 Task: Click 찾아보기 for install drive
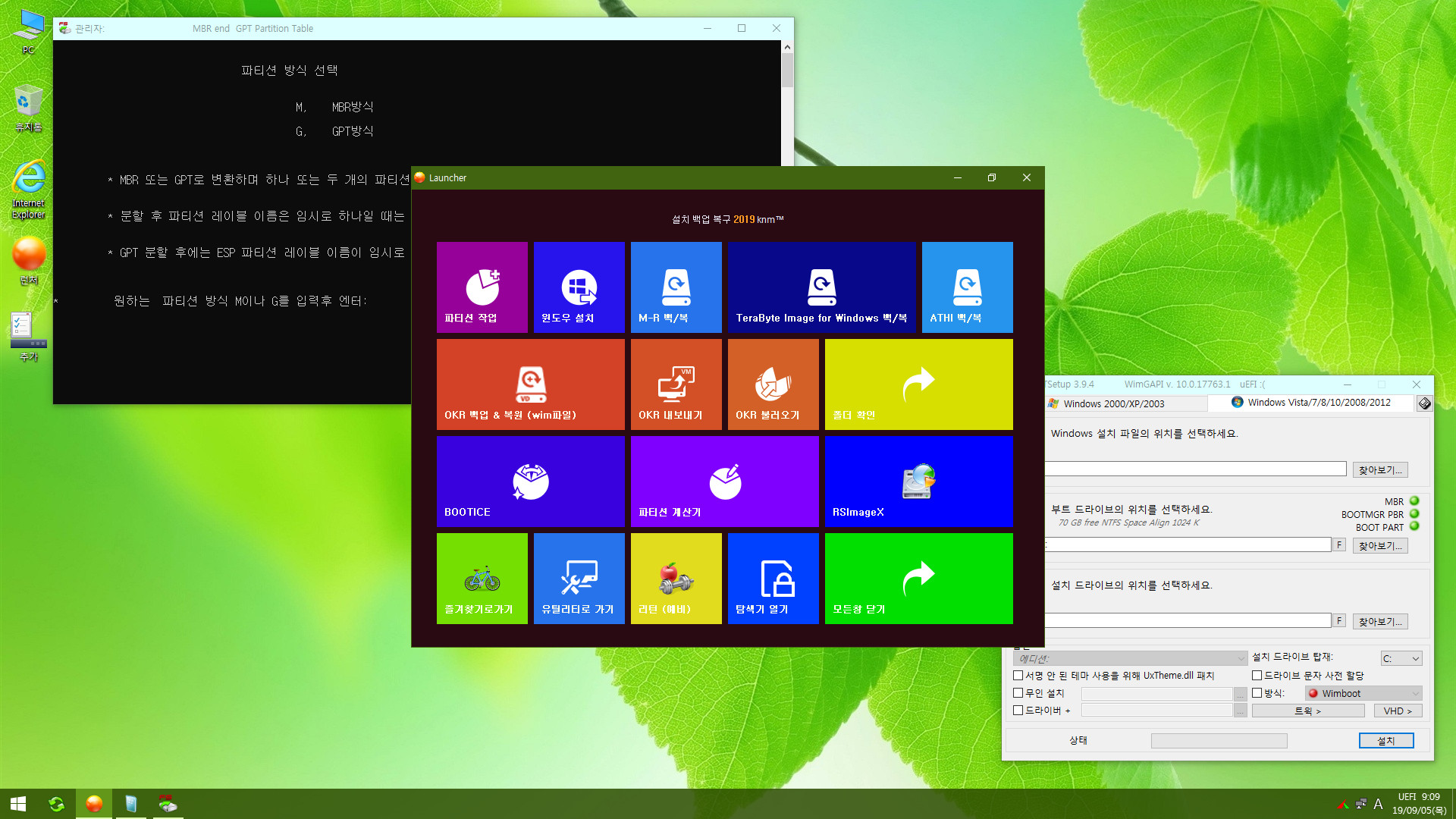1380,622
